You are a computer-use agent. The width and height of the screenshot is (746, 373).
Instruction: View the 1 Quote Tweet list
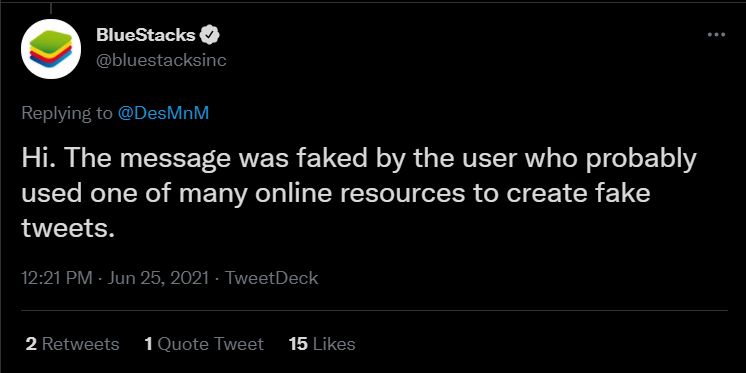click(204, 344)
